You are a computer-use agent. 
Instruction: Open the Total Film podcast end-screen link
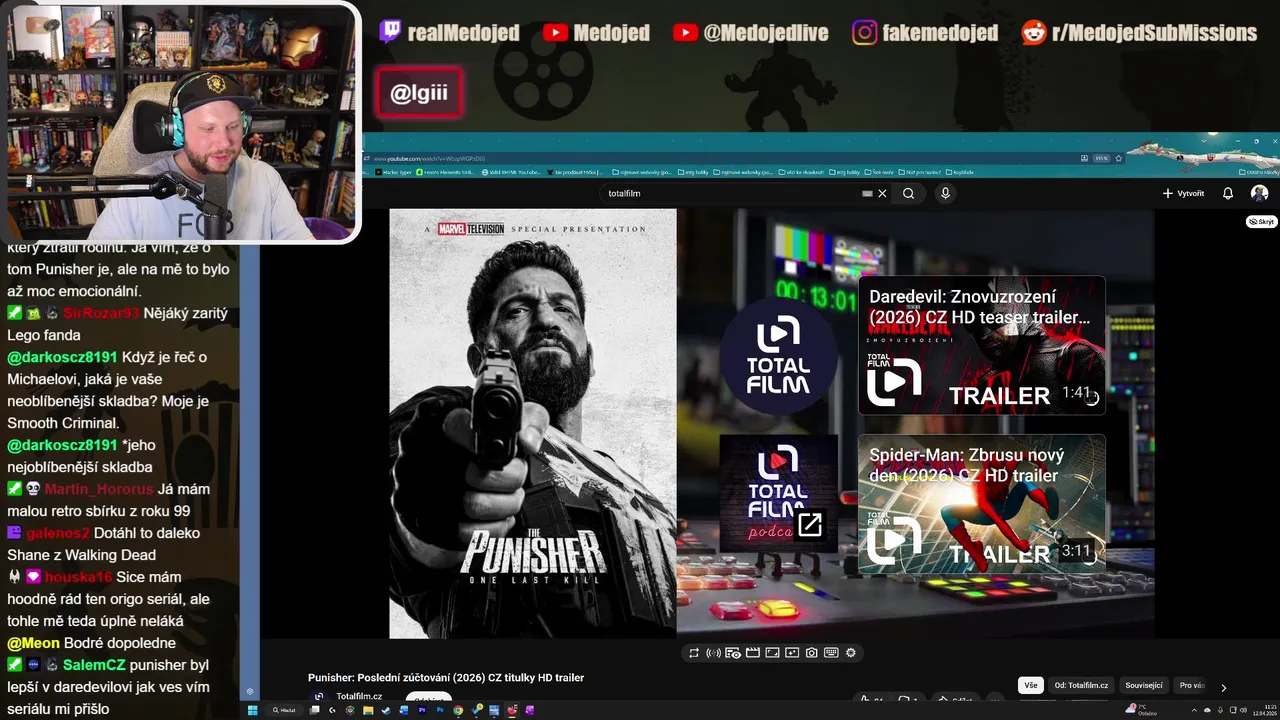(x=779, y=494)
